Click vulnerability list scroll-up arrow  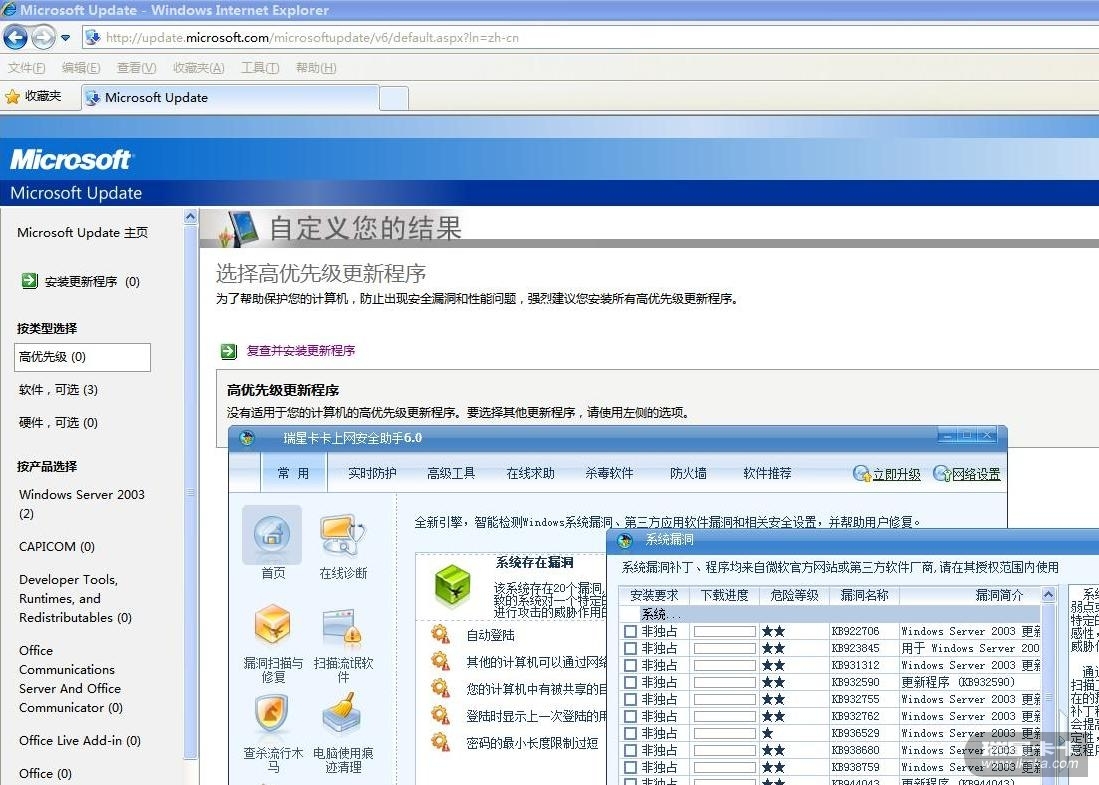pos(1049,595)
